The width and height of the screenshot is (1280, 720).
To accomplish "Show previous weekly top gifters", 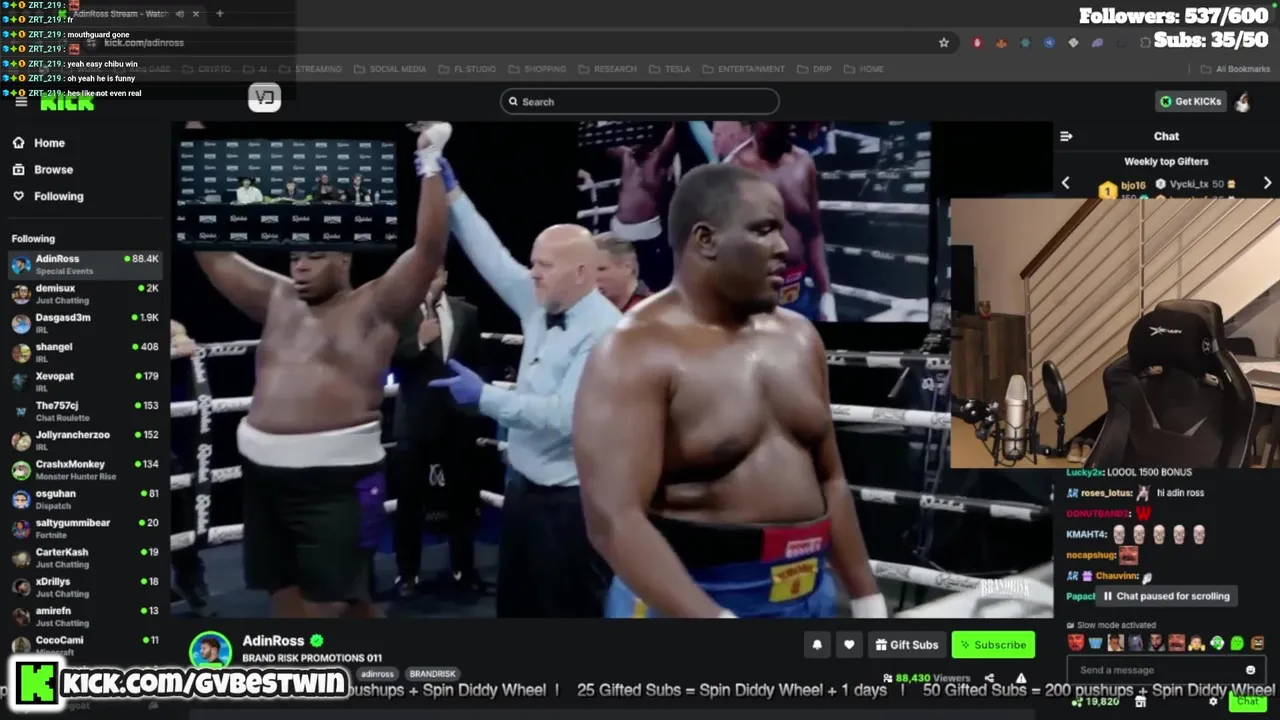I will pyautogui.click(x=1066, y=183).
